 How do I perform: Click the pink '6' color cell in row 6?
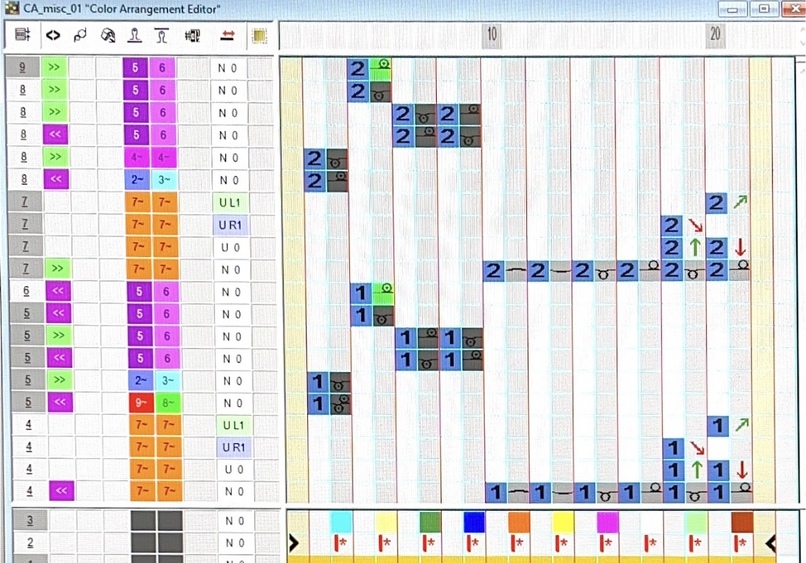point(166,292)
